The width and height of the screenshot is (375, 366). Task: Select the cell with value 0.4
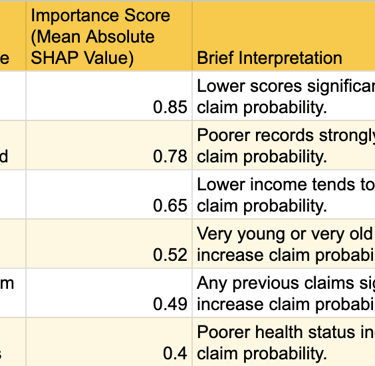click(109, 342)
